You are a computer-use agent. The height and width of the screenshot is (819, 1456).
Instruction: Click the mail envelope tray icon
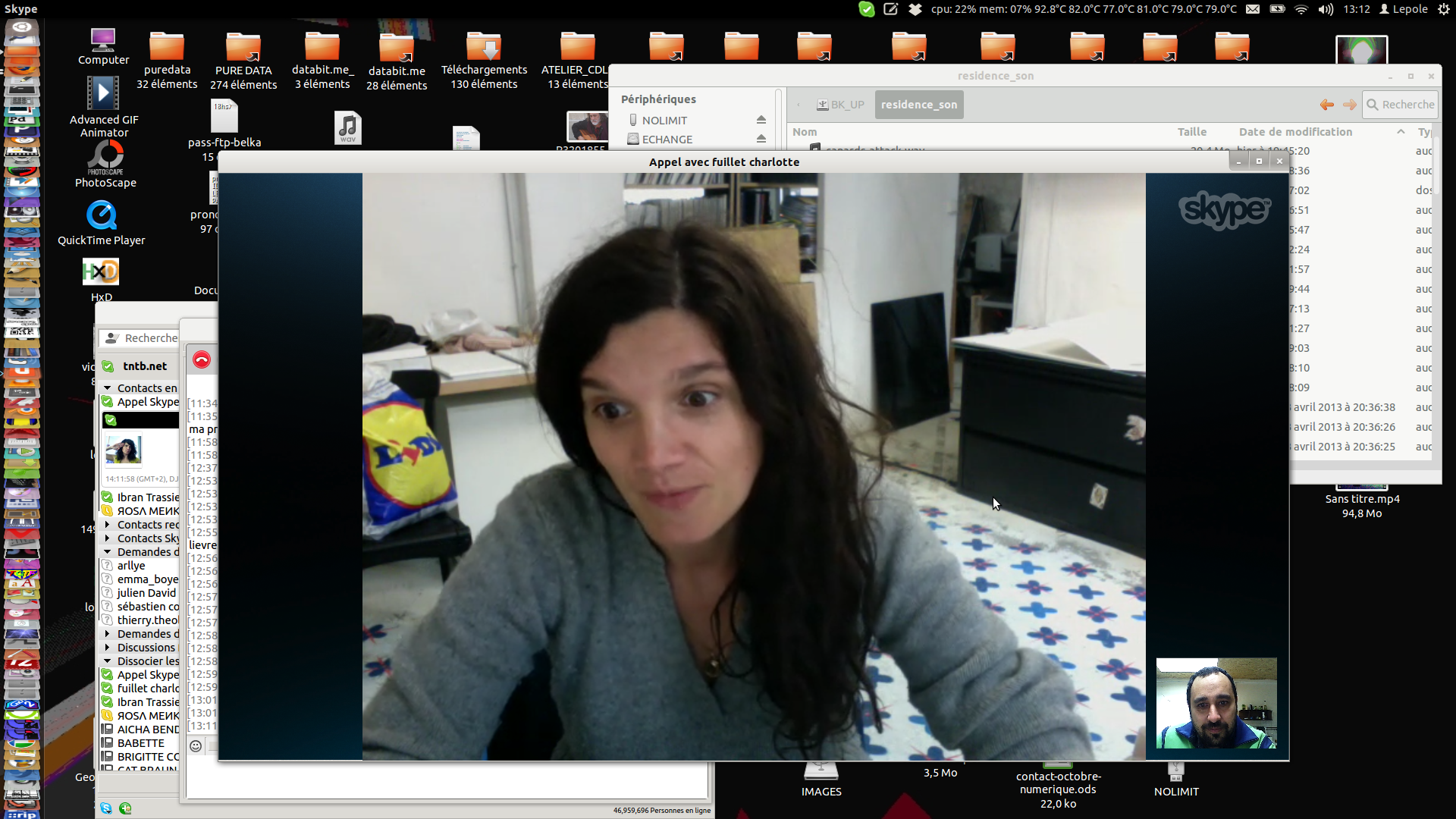(x=1253, y=9)
